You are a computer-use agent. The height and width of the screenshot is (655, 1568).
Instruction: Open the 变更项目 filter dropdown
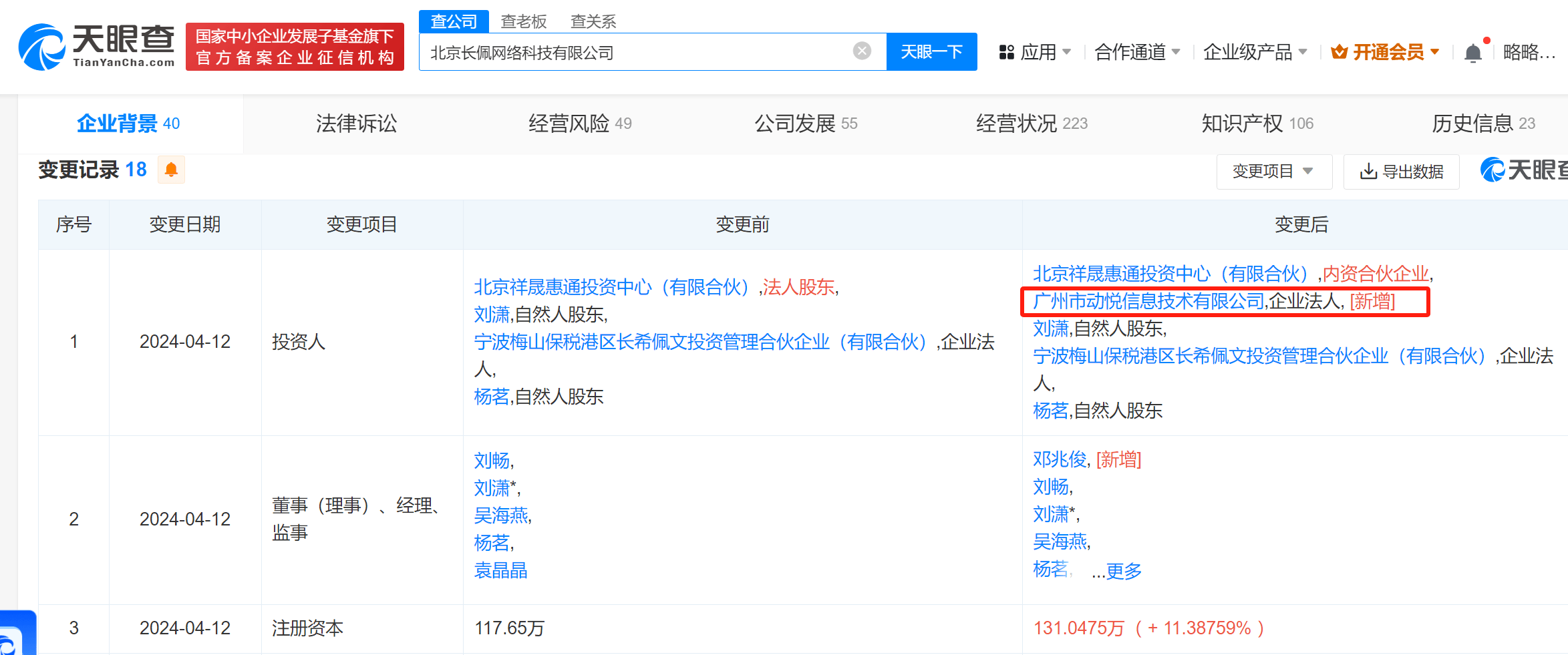(x=1274, y=172)
